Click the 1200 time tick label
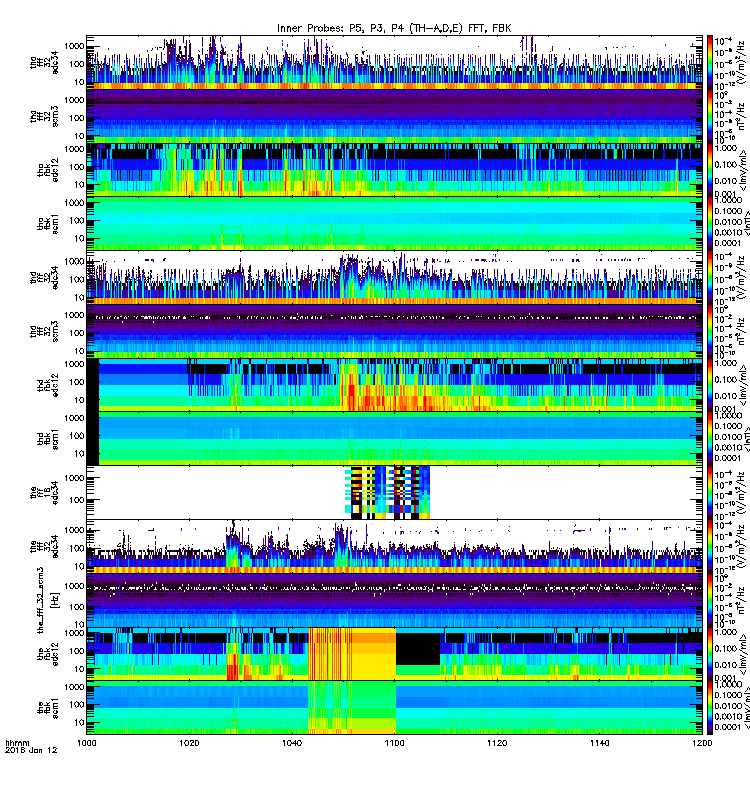This screenshot has height=800, width=750. pyautogui.click(x=703, y=743)
